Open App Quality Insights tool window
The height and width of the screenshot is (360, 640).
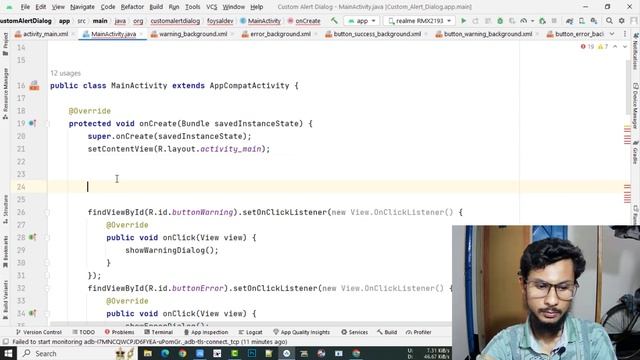pyautogui.click(x=301, y=332)
